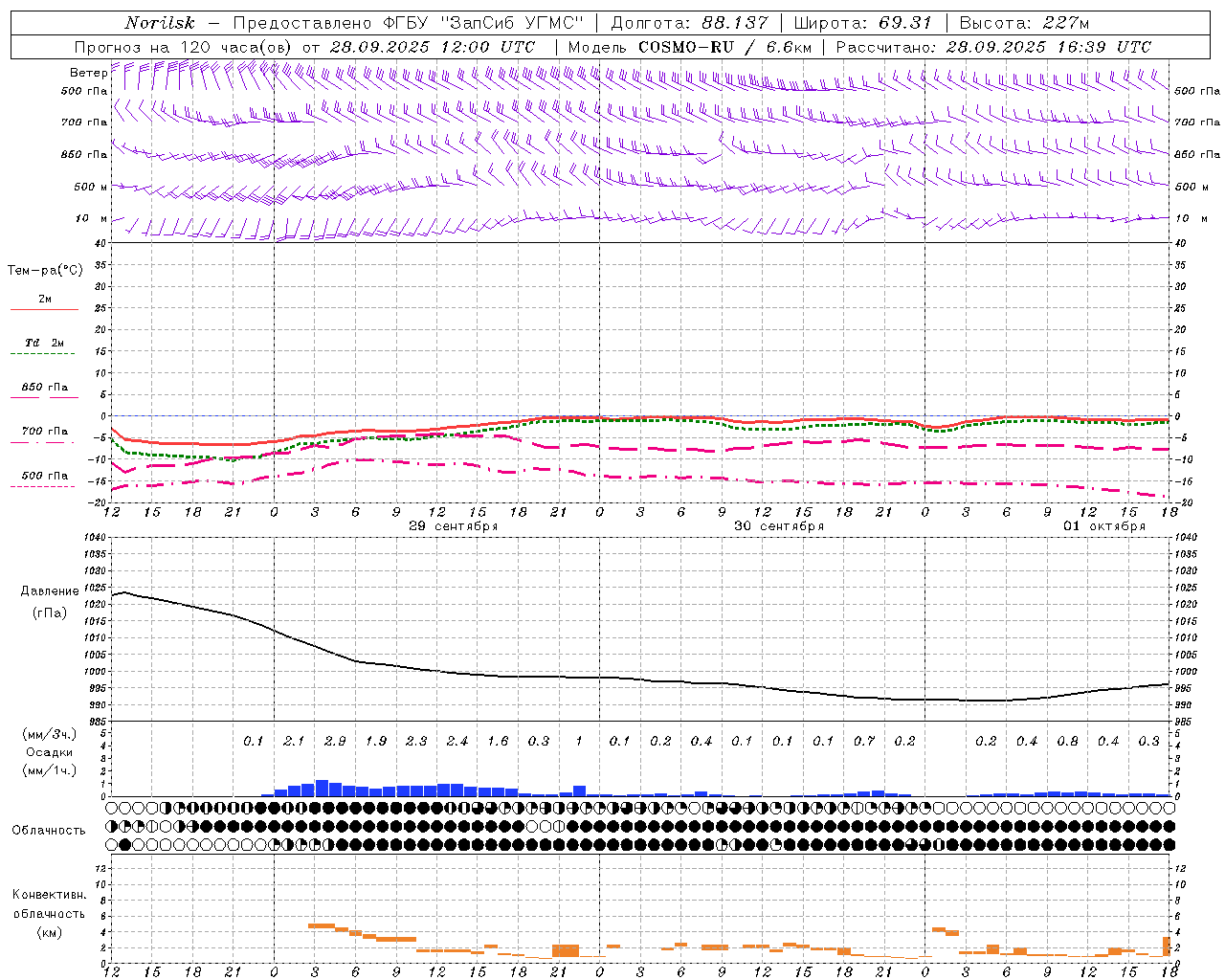Image resolution: width=1225 pixels, height=980 pixels.
Task: Click the precipitation value "2.1"
Action: 294,741
